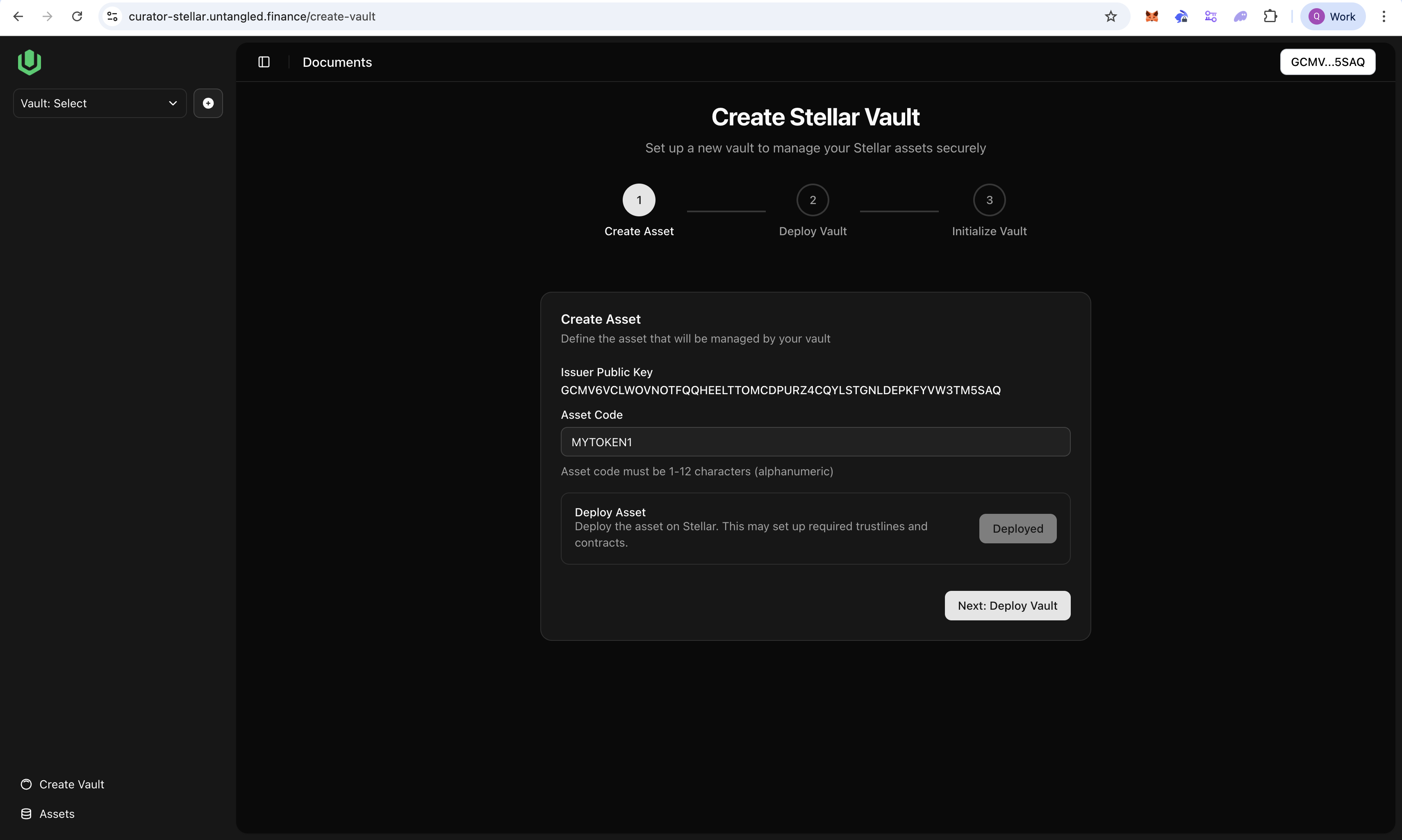Go back with browser back arrow
The width and height of the screenshot is (1402, 840).
pyautogui.click(x=18, y=16)
